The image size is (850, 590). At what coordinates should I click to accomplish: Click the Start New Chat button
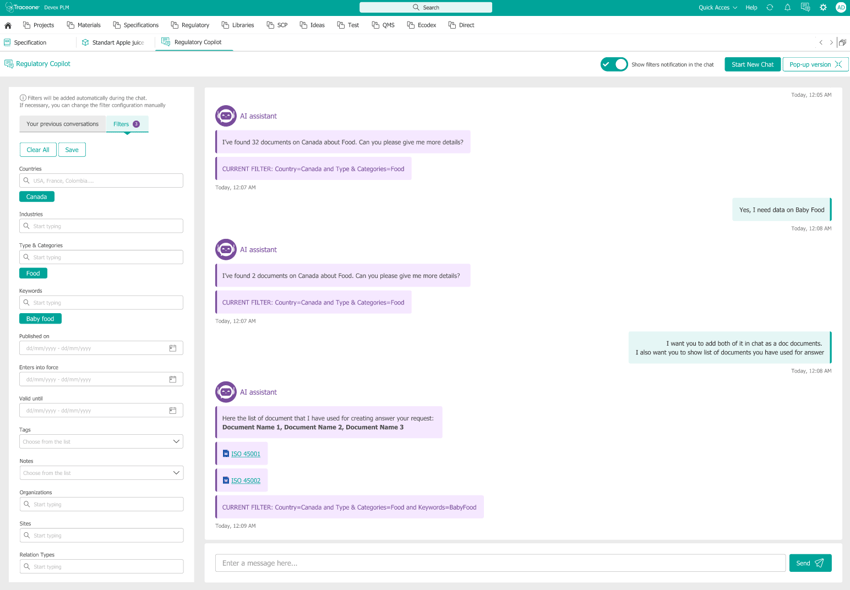click(x=752, y=64)
